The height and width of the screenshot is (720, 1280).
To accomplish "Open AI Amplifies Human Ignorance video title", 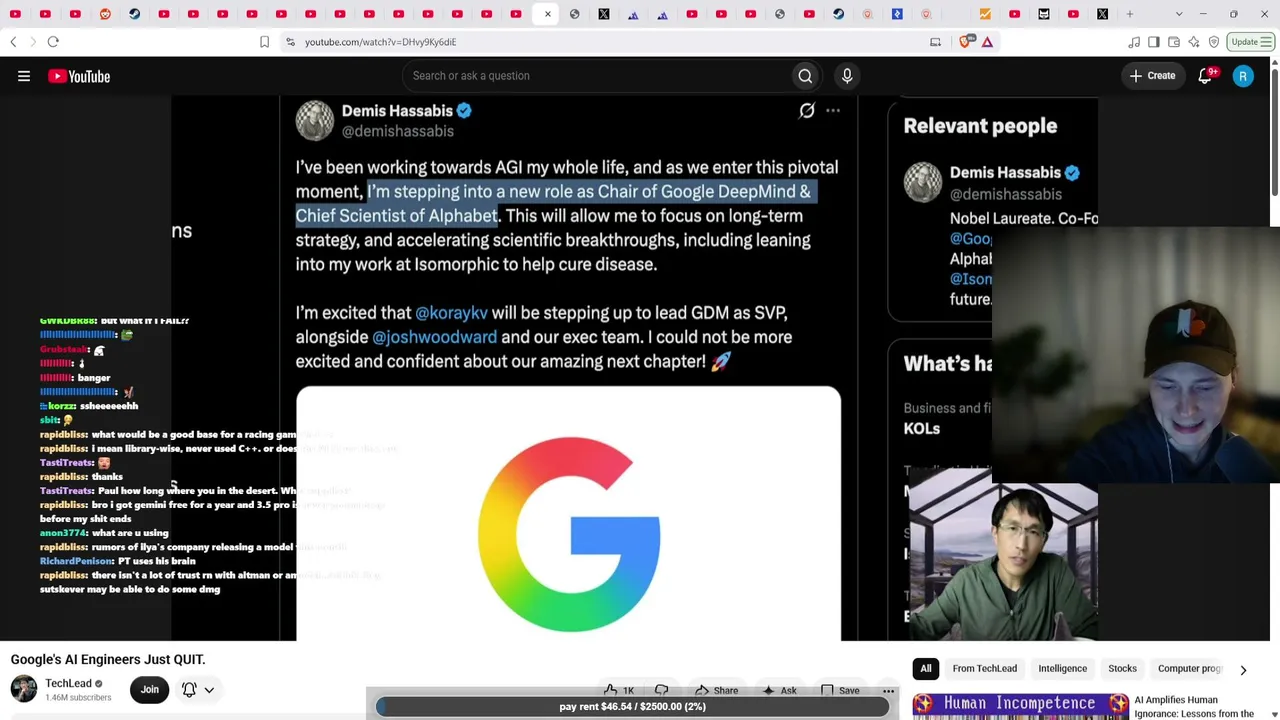I will tap(1194, 707).
